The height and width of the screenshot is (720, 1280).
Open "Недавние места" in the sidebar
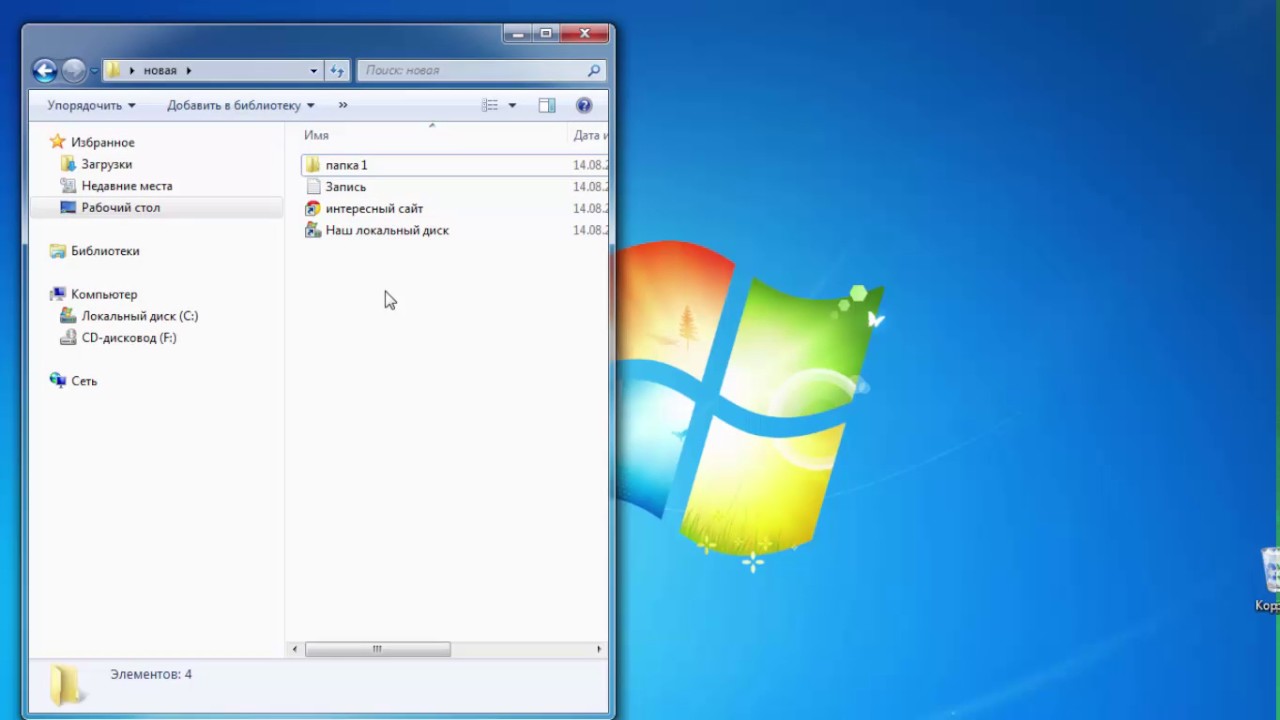coord(127,186)
